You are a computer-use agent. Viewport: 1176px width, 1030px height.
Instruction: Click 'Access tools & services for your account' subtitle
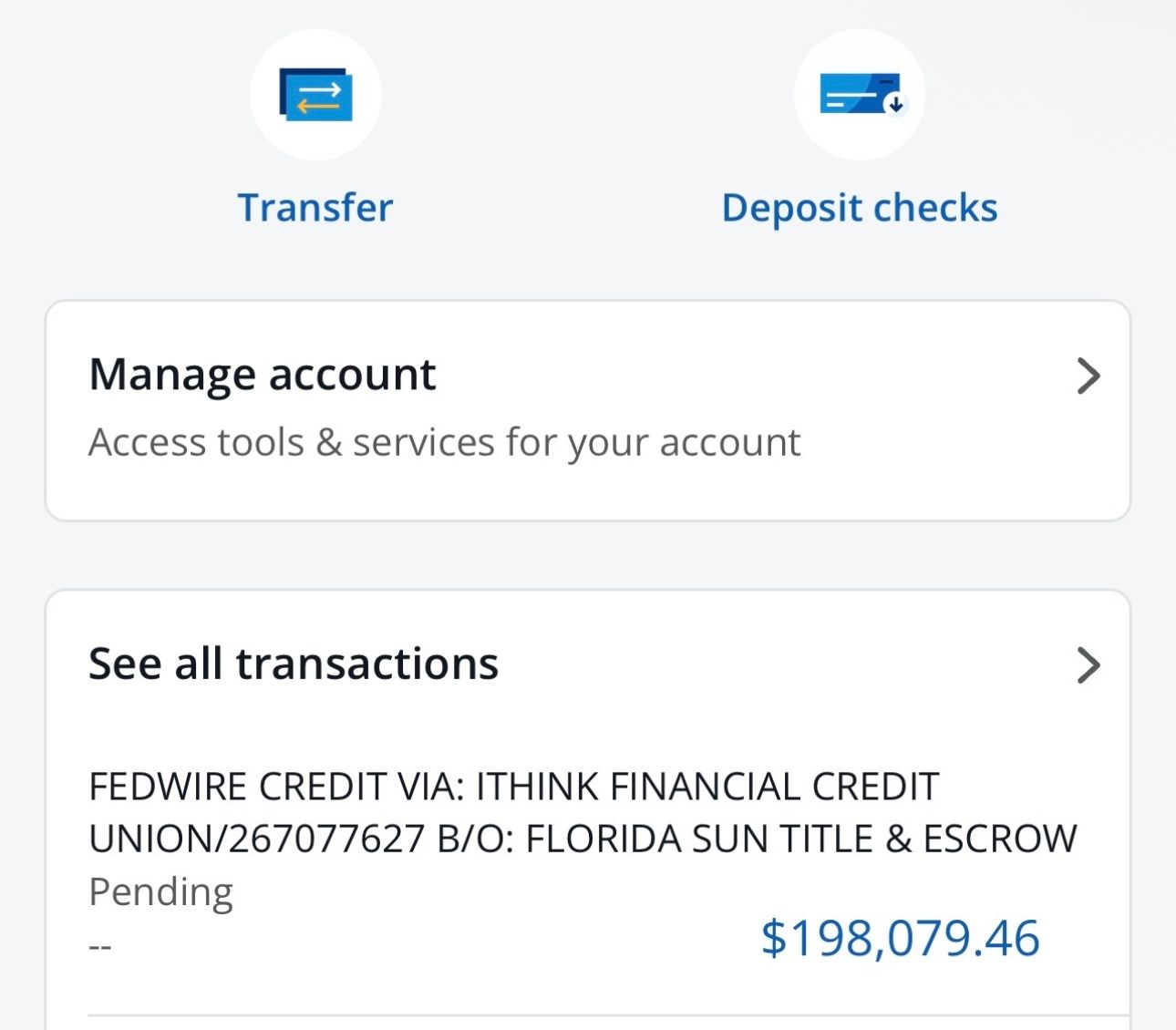[444, 443]
